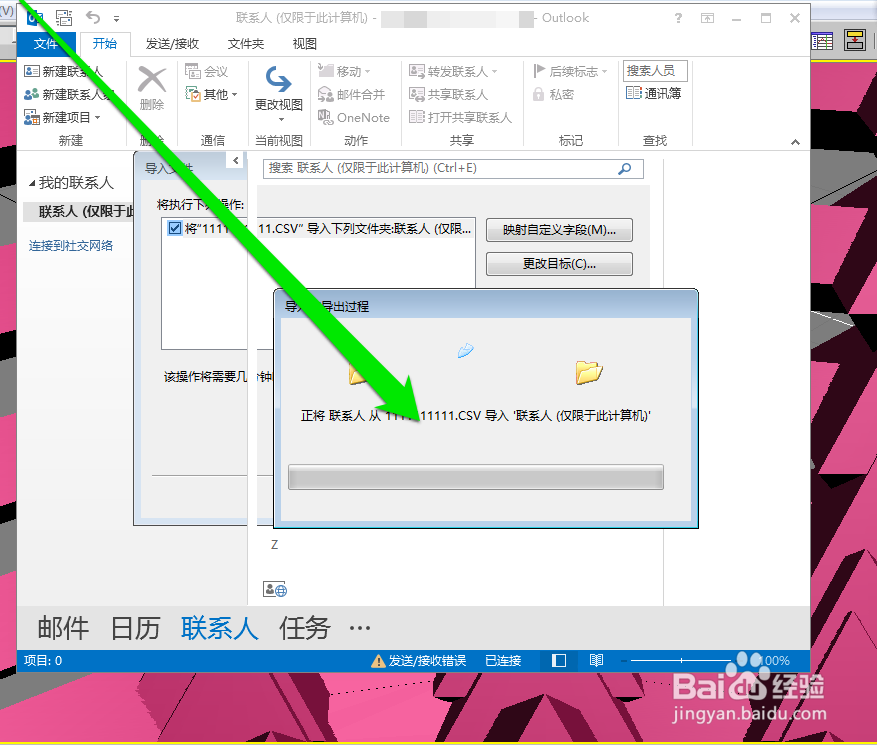
Task: Click the Ribbon Display Options icon
Action: pos(708,18)
